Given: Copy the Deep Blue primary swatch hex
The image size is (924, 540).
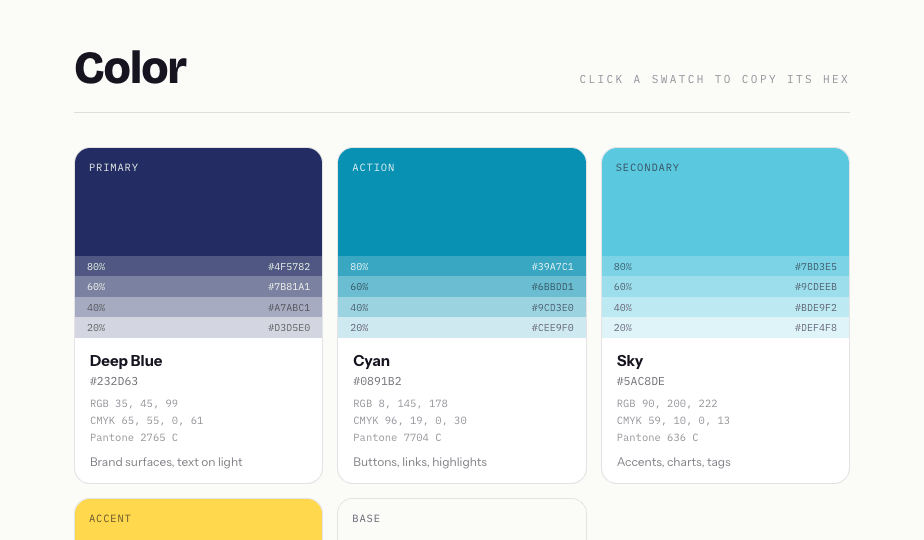Looking at the screenshot, I should click(x=199, y=202).
